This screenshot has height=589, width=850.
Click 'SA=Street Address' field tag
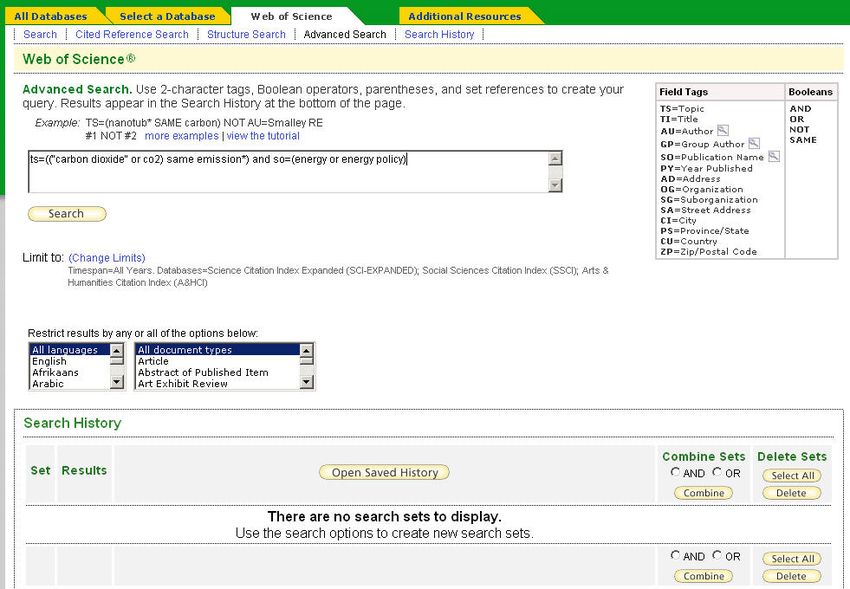click(705, 210)
